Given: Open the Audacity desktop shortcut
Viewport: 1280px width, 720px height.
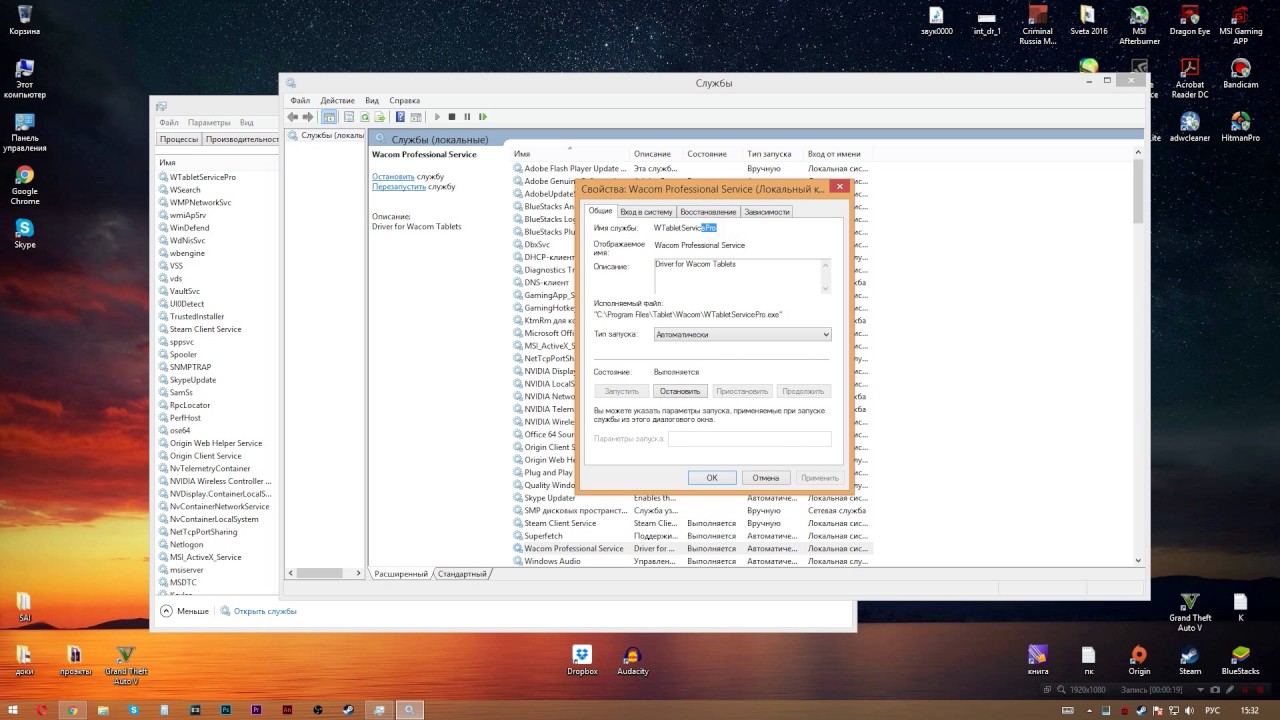Looking at the screenshot, I should (x=632, y=661).
